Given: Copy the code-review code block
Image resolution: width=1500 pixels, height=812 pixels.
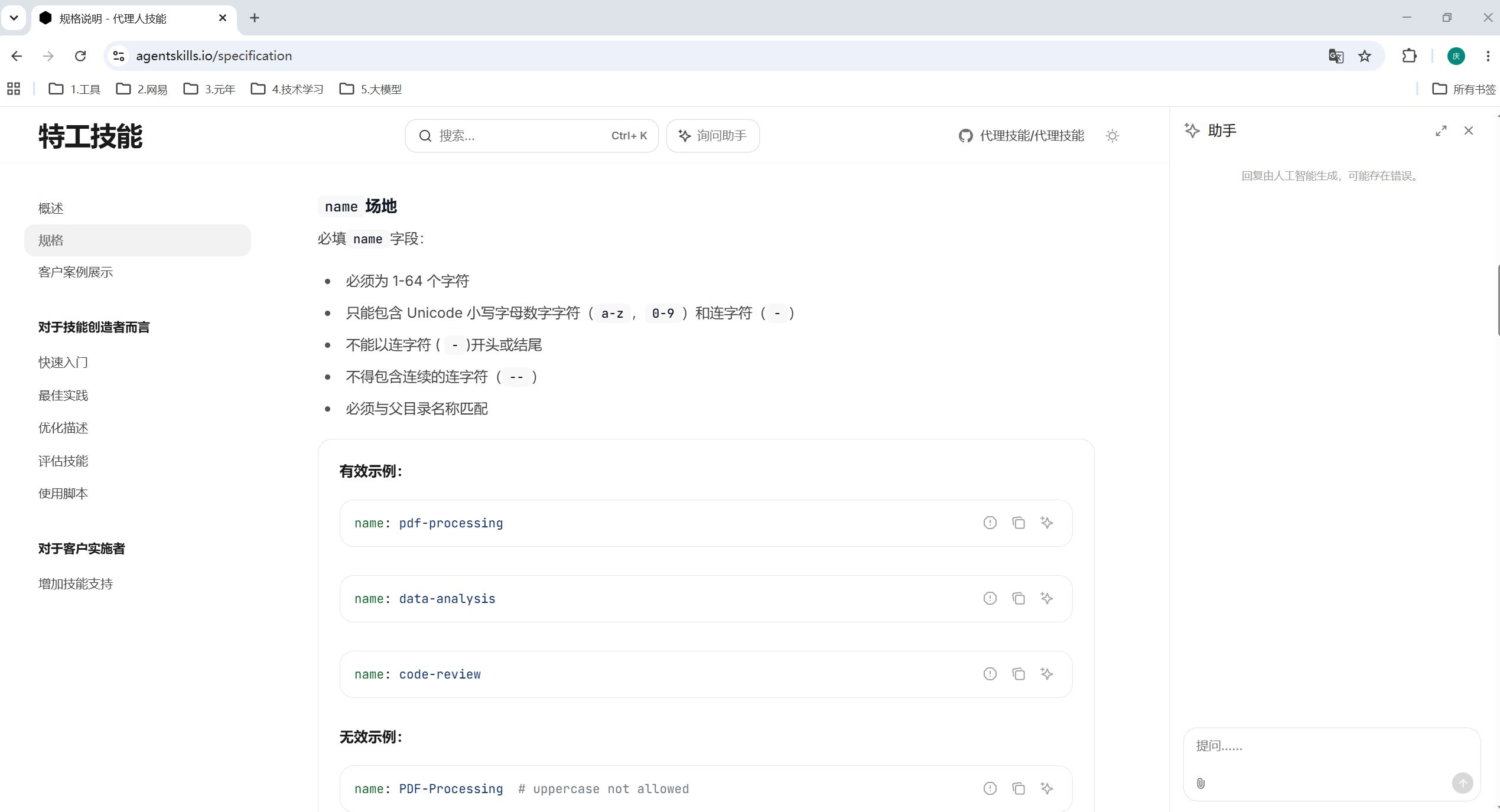Looking at the screenshot, I should pos(1018,674).
